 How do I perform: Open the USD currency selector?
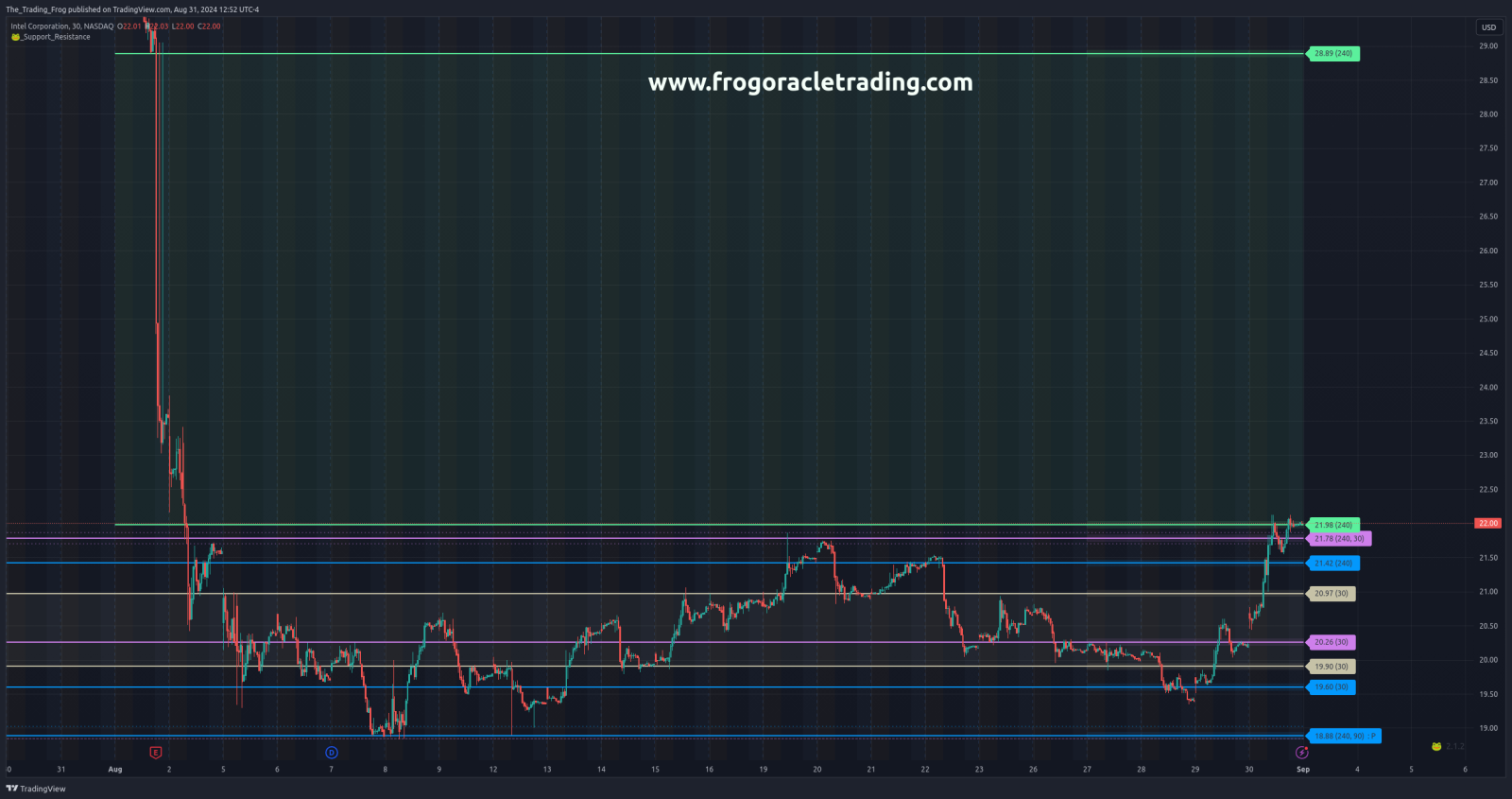(x=1488, y=27)
